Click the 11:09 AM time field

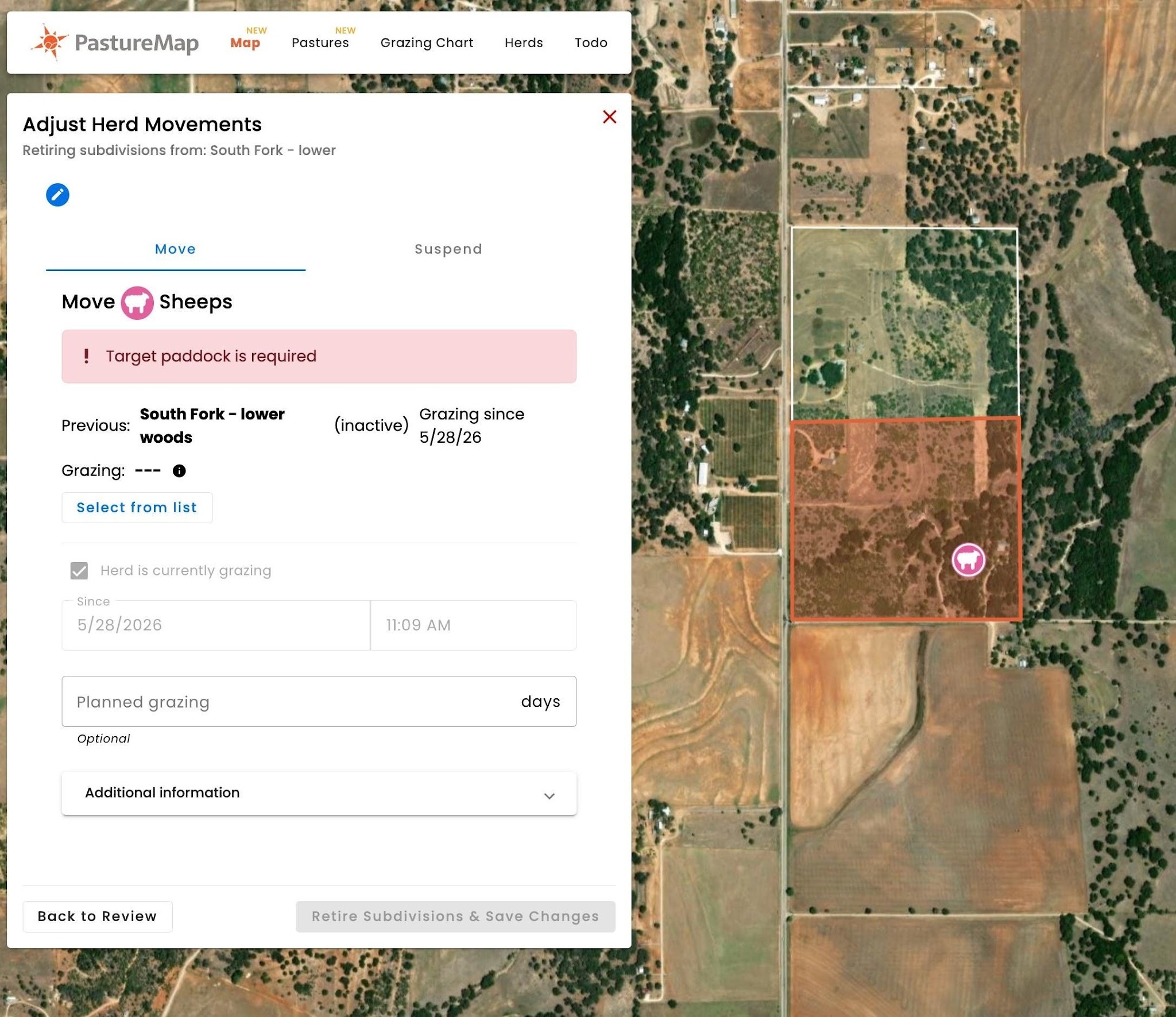(474, 625)
